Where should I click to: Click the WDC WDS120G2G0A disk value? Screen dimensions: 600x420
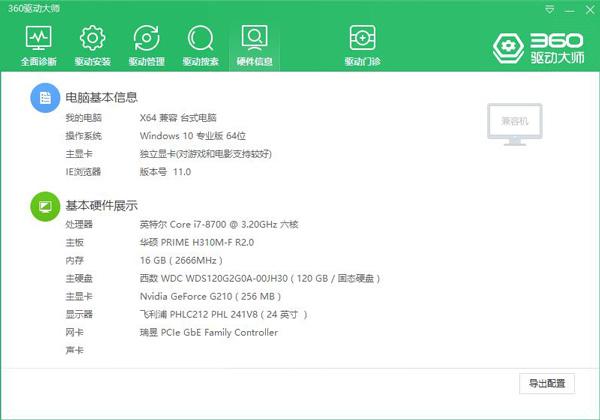(260, 278)
